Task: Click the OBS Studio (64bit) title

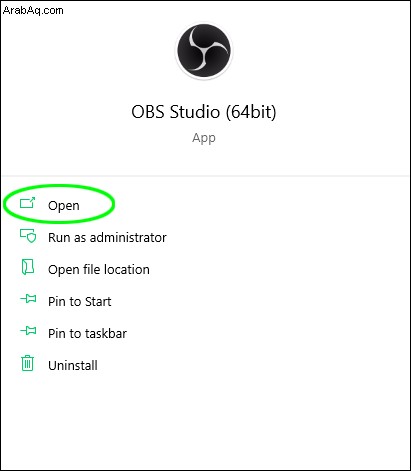Action: [204, 112]
